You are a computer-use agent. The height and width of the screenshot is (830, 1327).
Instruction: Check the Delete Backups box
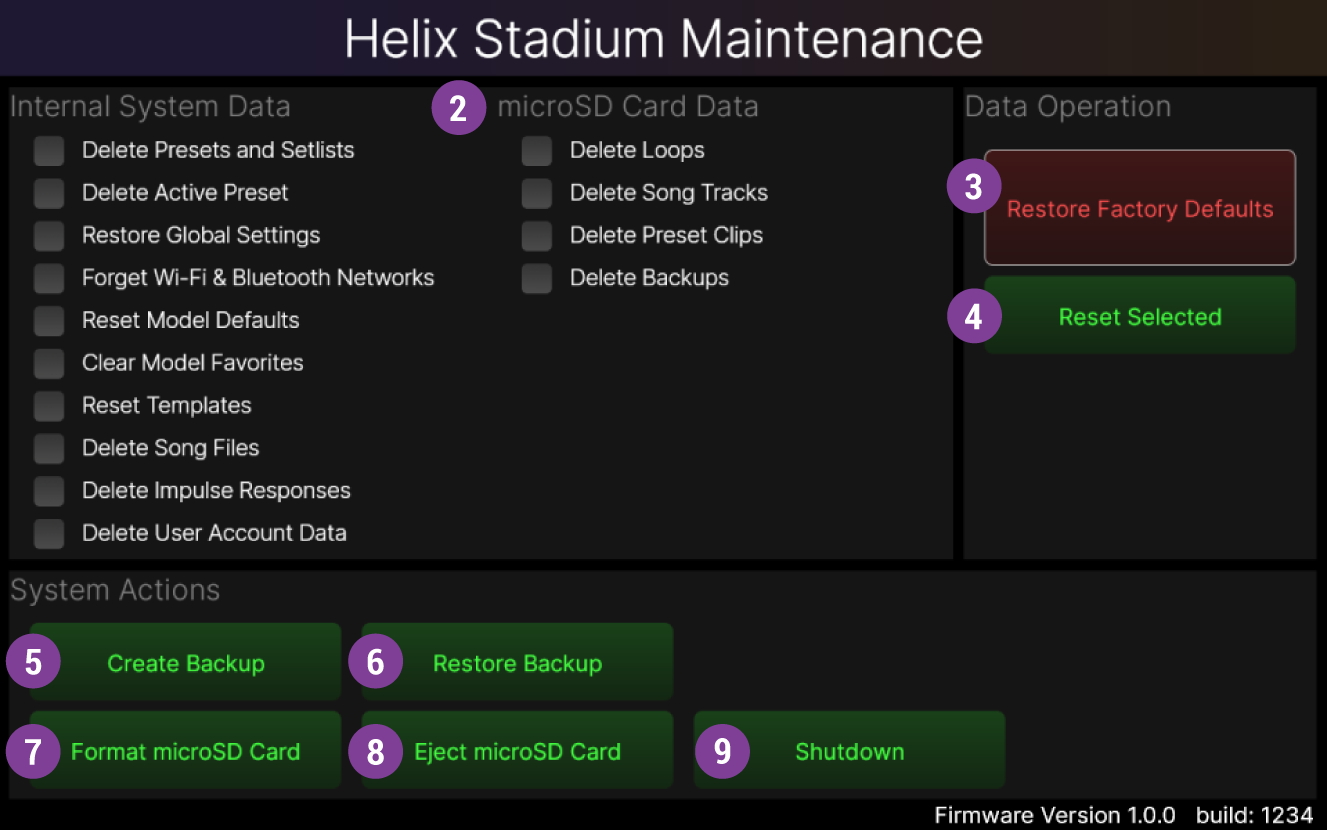pos(537,278)
